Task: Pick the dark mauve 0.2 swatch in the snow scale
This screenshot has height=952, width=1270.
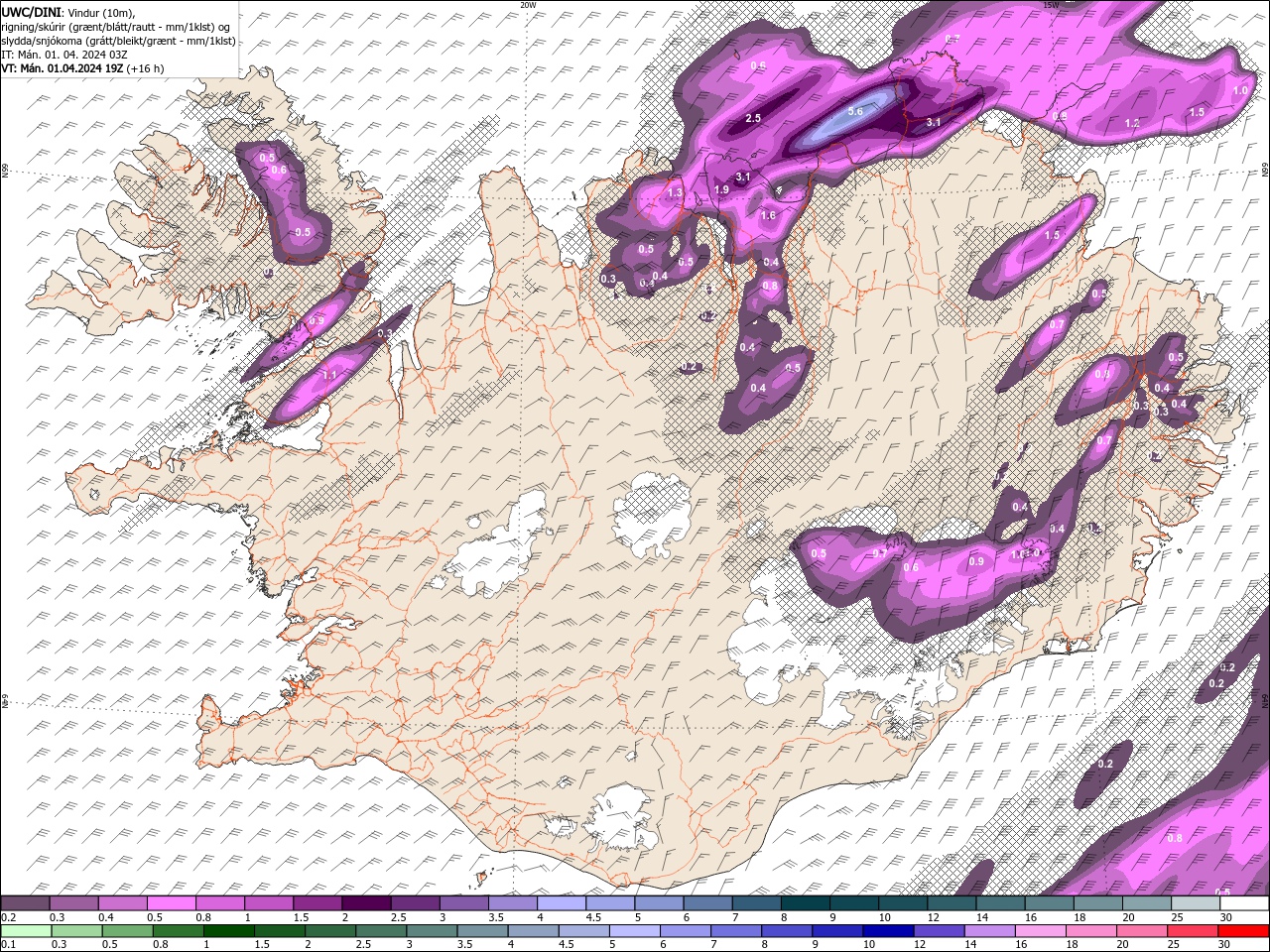Action: [25, 903]
